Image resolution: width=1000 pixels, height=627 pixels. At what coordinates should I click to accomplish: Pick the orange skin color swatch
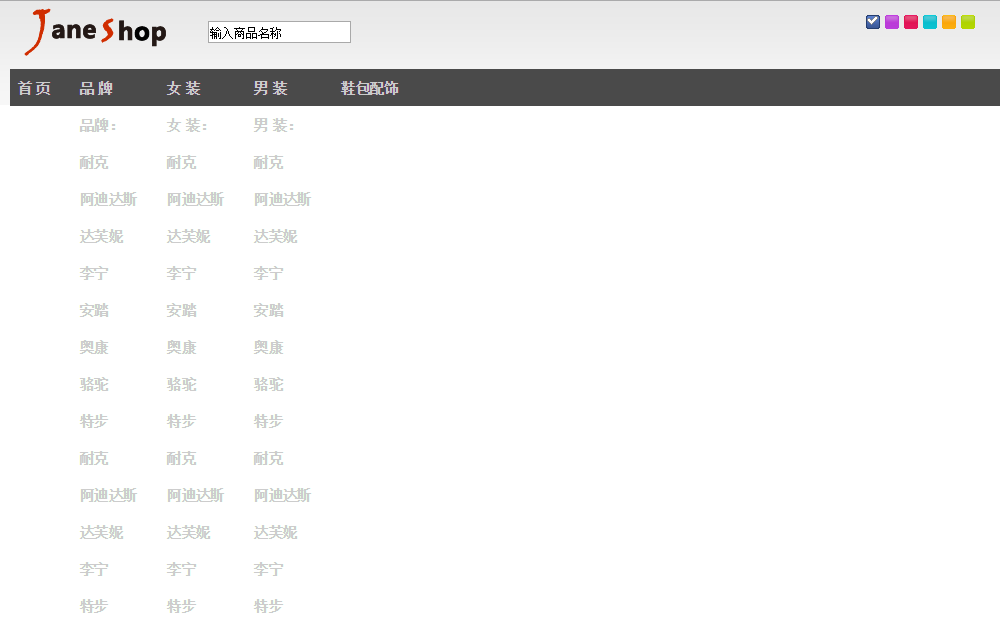coord(949,22)
